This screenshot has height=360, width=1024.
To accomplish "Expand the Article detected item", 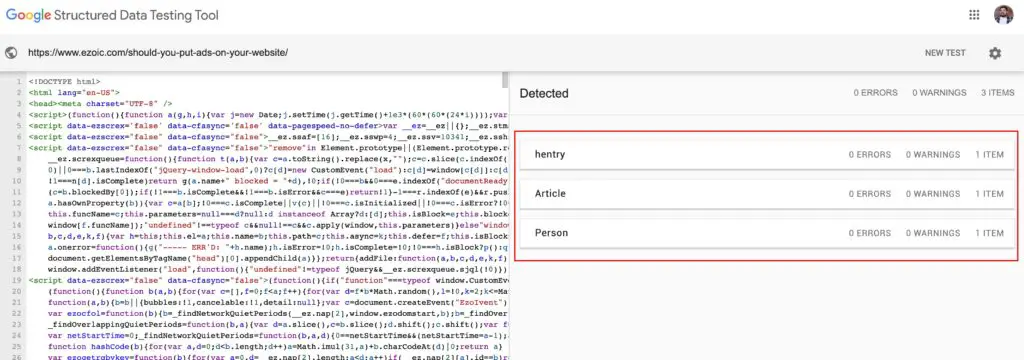I will pos(766,194).
